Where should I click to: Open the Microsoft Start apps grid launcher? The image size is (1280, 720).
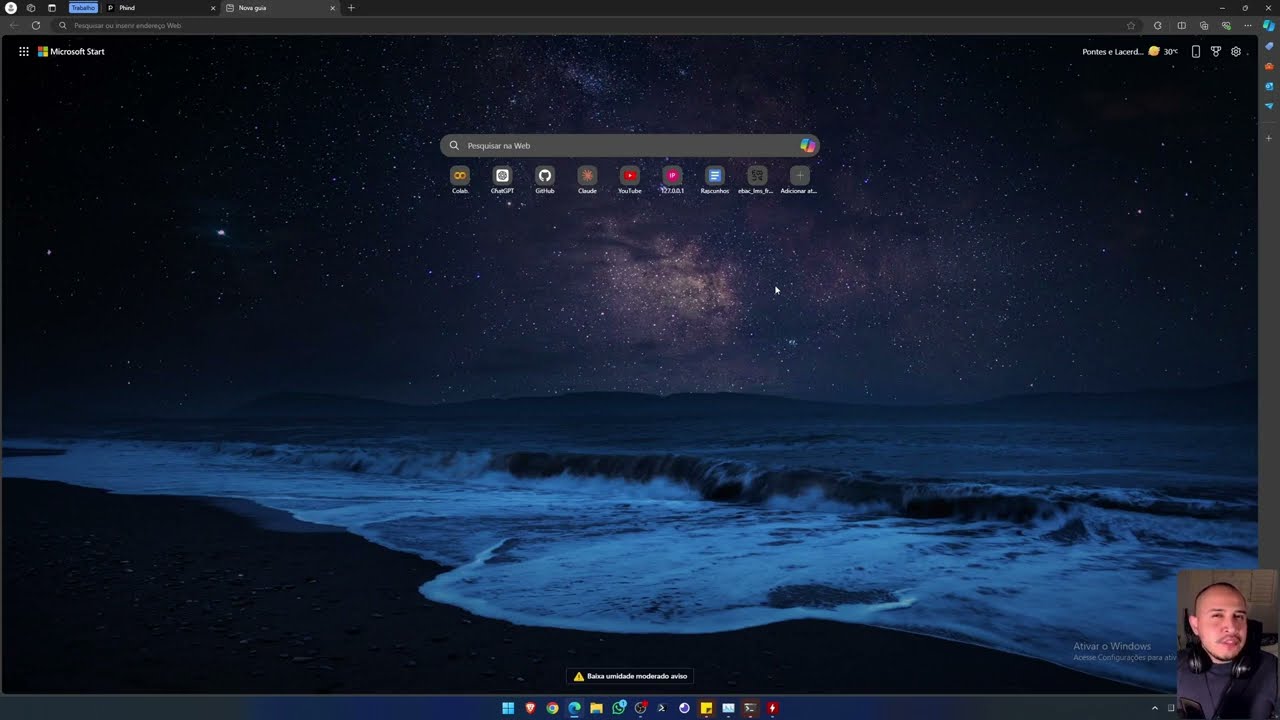[x=24, y=51]
